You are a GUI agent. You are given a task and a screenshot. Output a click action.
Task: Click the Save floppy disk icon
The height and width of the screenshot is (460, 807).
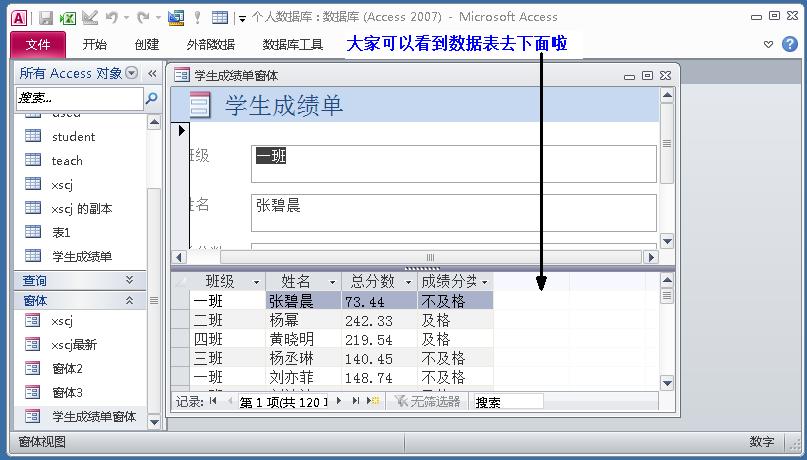coord(46,18)
